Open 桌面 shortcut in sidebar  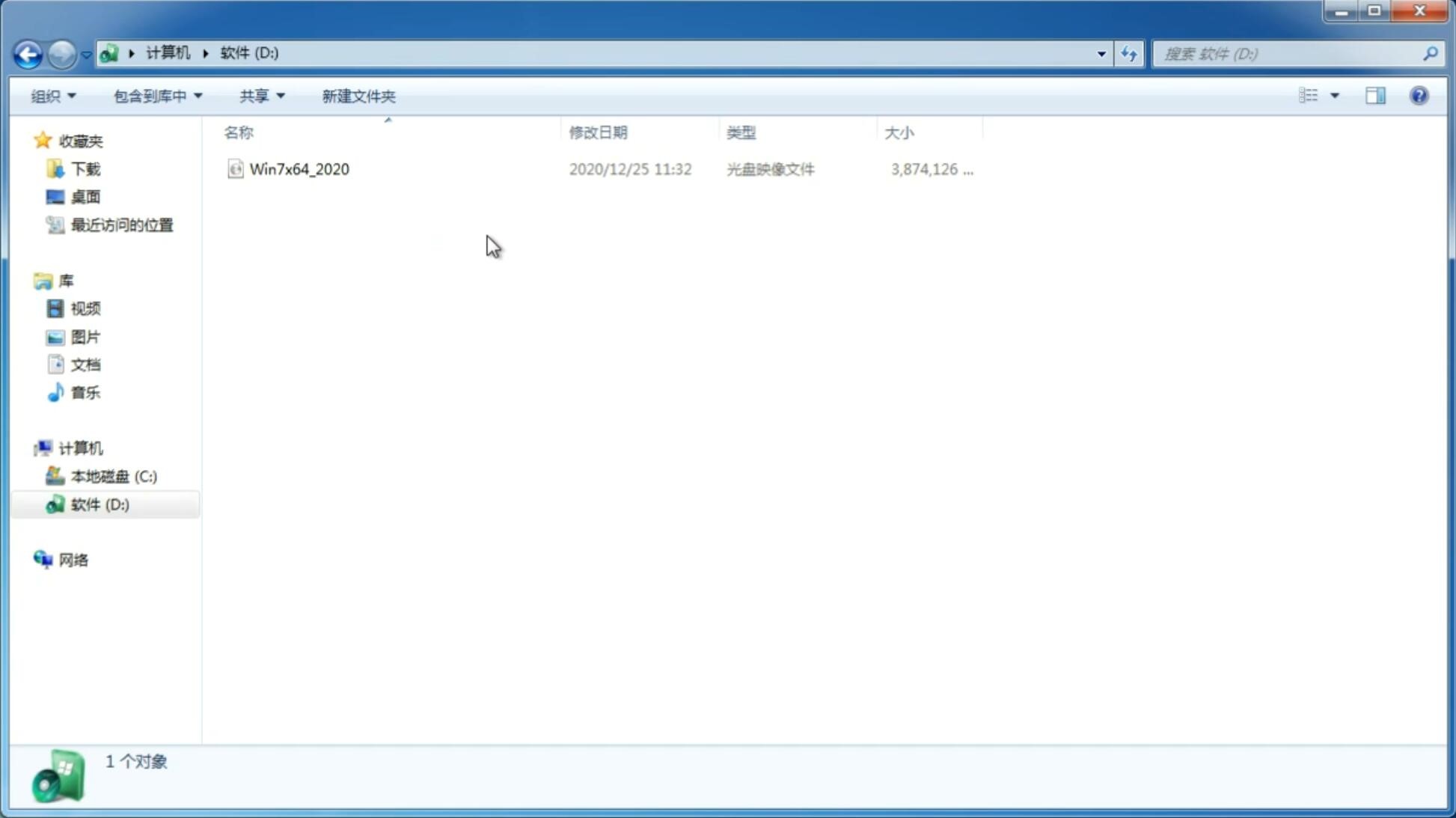click(85, 196)
